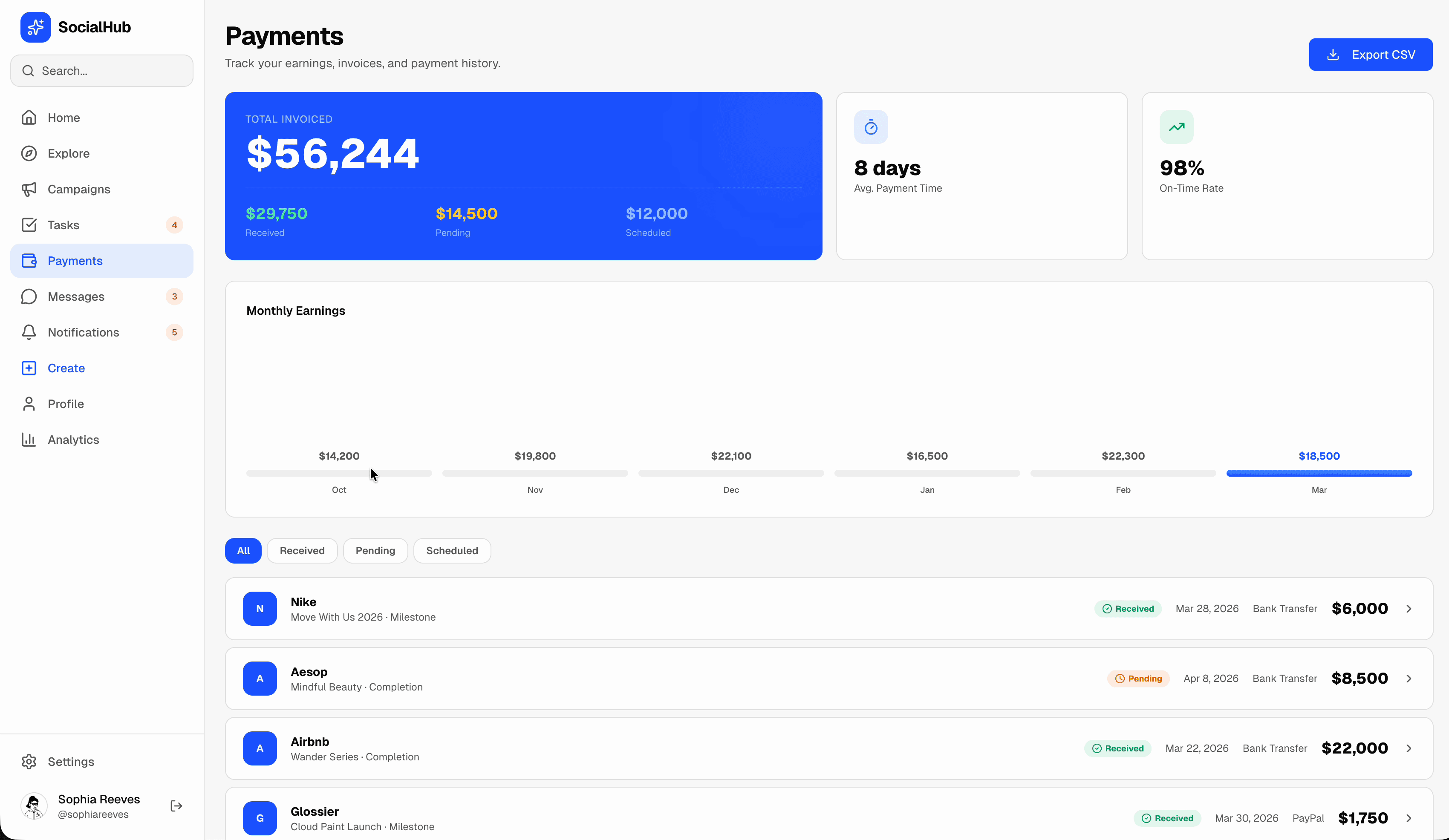The width and height of the screenshot is (1449, 840).
Task: Click the Notifications bell icon
Action: (29, 332)
